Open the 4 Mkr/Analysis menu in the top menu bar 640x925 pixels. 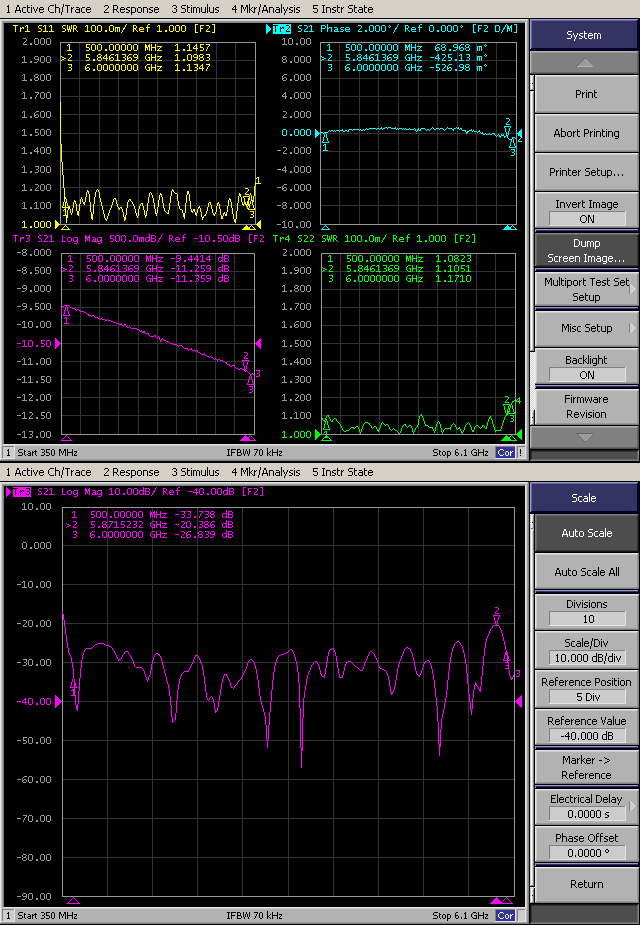265,9
